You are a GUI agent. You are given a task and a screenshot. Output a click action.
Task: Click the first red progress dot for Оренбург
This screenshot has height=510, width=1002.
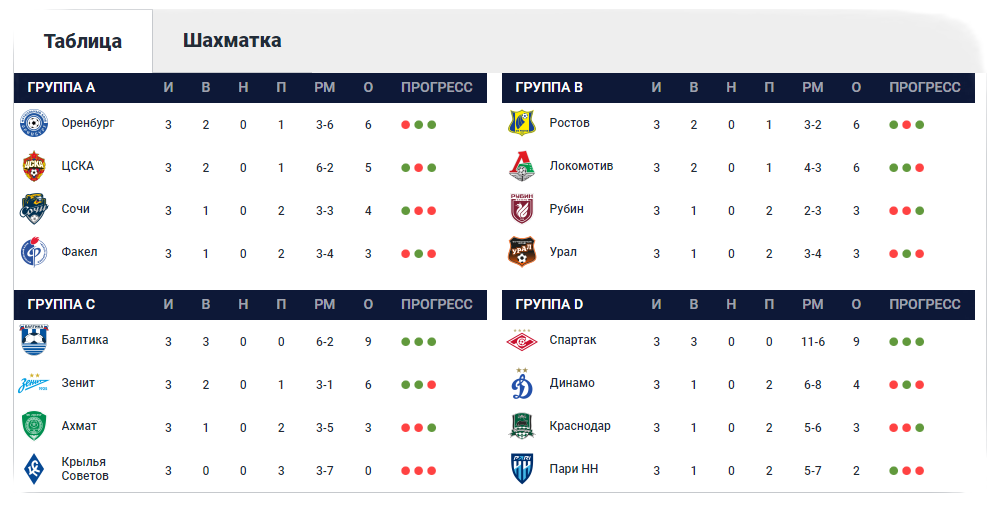pos(405,125)
